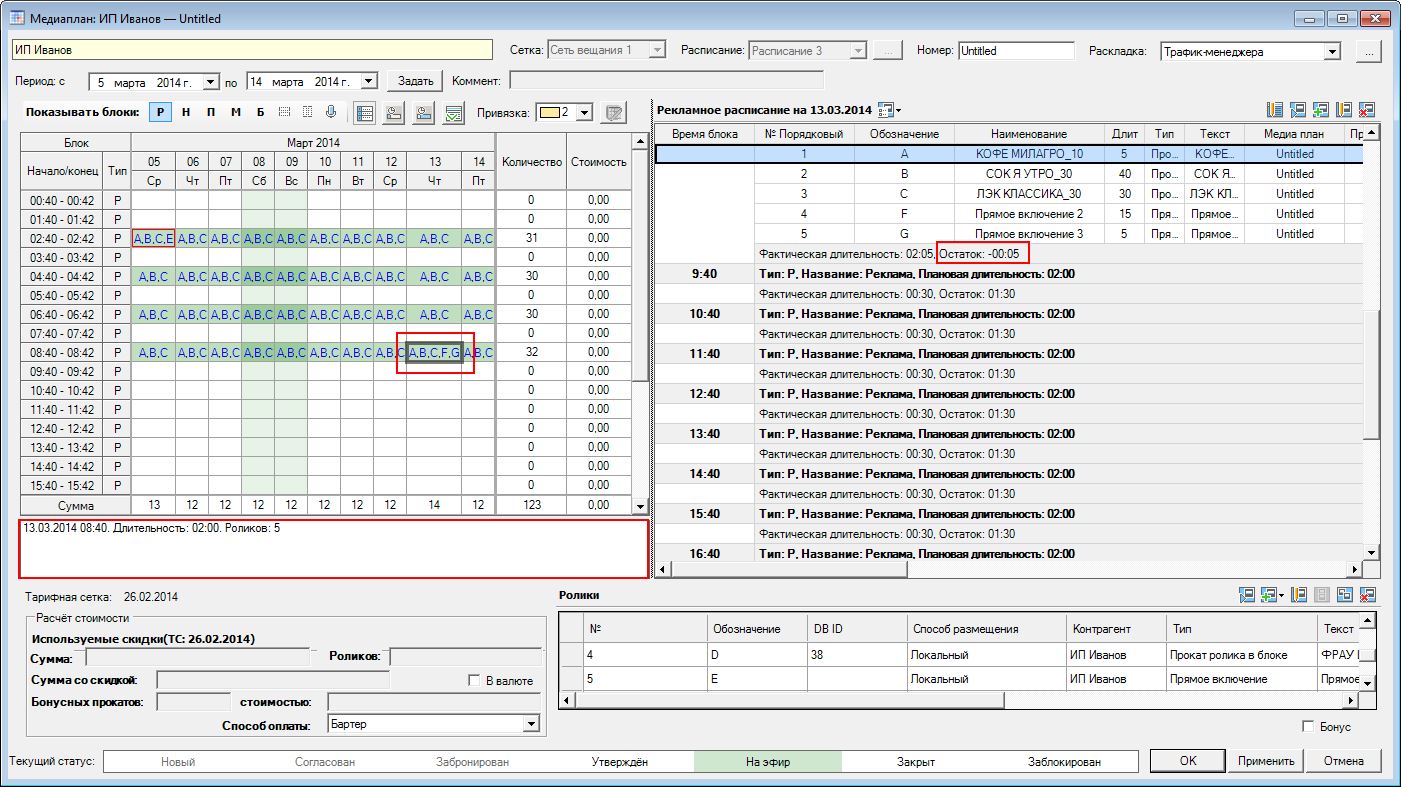
Task: Enable the В валюте checkbox
Action: pos(475,680)
